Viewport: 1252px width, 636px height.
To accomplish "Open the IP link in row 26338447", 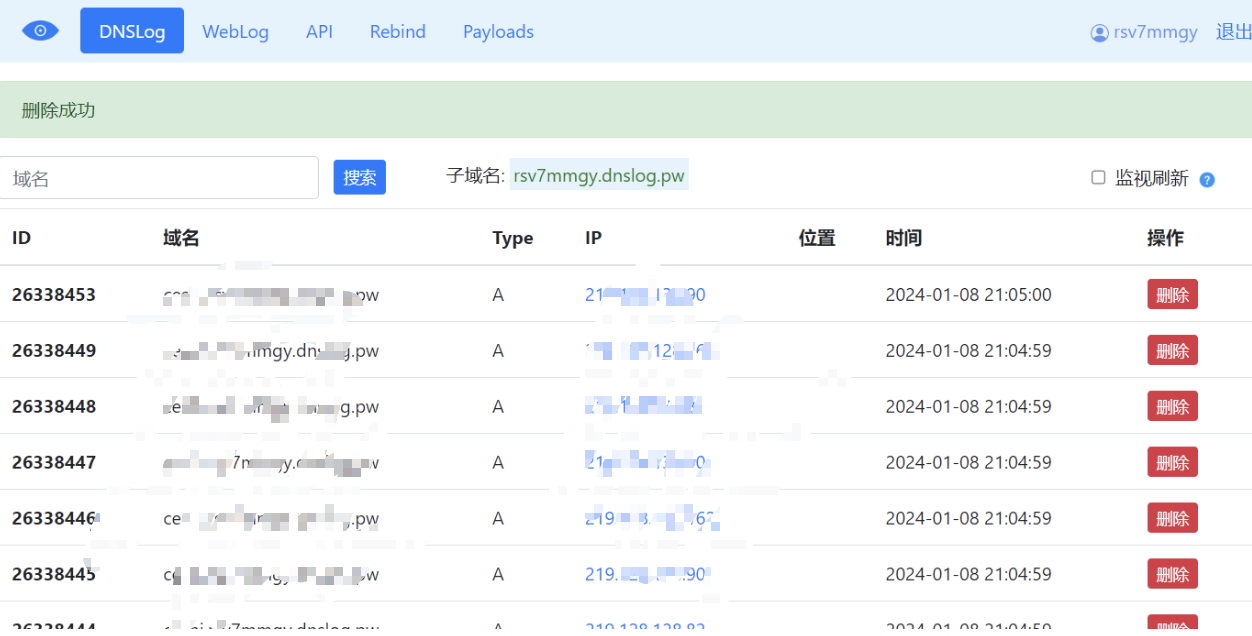I will pyautogui.click(x=647, y=463).
